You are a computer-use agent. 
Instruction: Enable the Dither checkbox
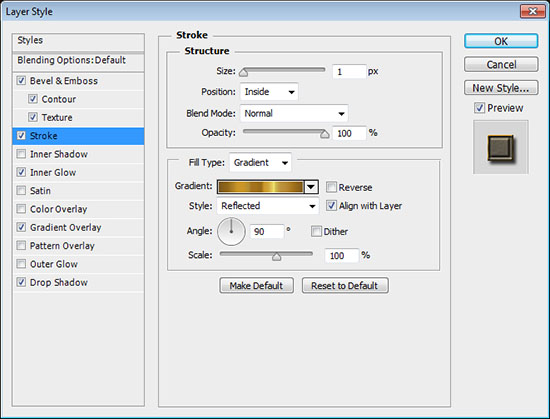[x=316, y=231]
